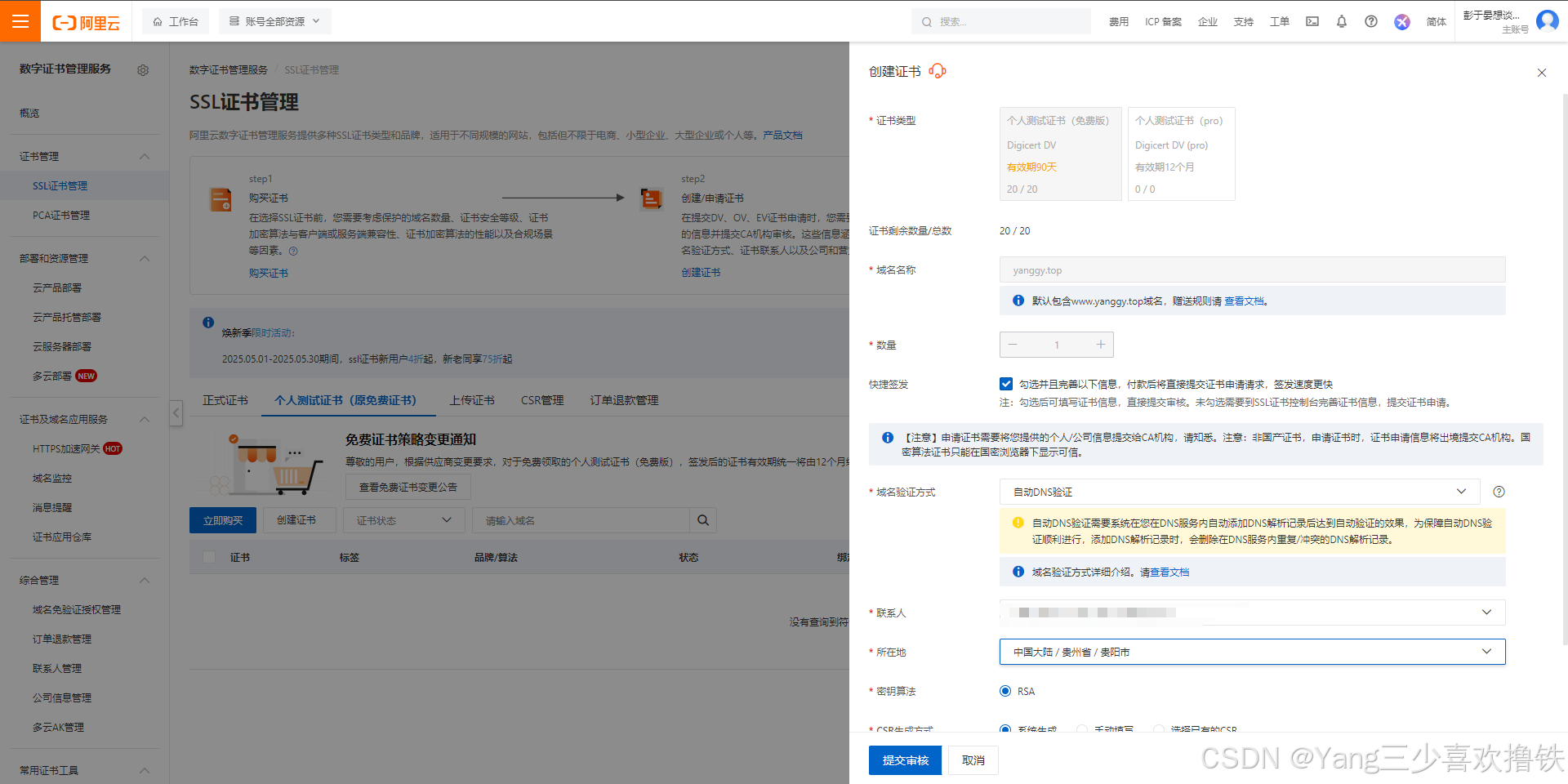The height and width of the screenshot is (784, 1568).
Task: Collapse the 证书及域名应用服务 section
Action: tap(145, 419)
